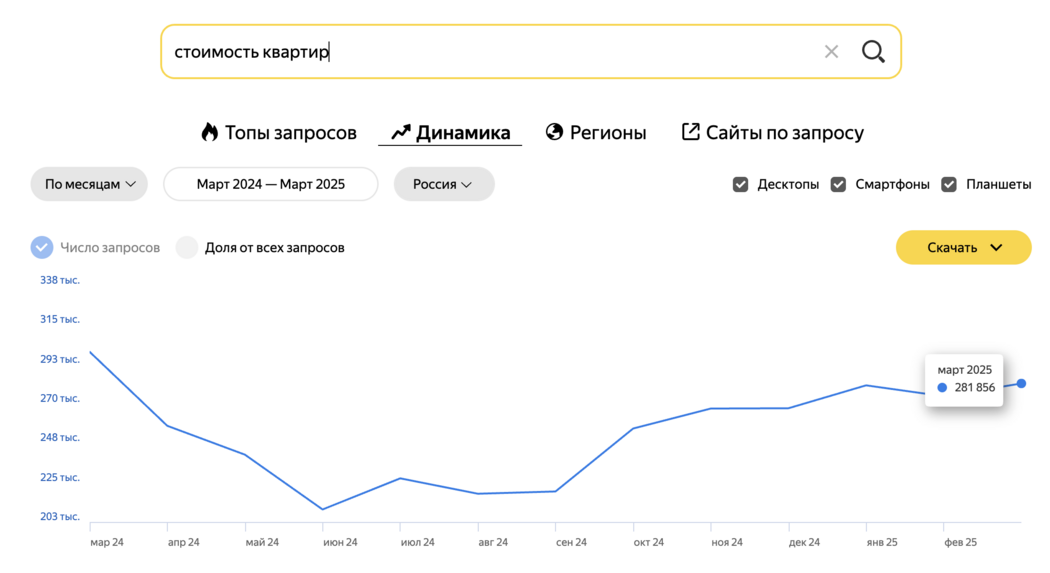Uncheck the Смартфоны checkbox
The height and width of the screenshot is (573, 1050).
(838, 184)
